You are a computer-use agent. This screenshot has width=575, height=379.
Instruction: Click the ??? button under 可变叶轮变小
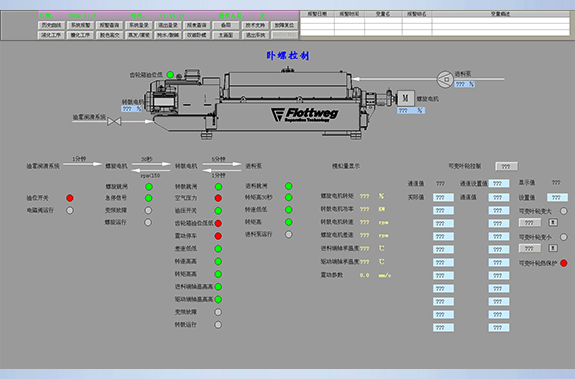coord(530,249)
